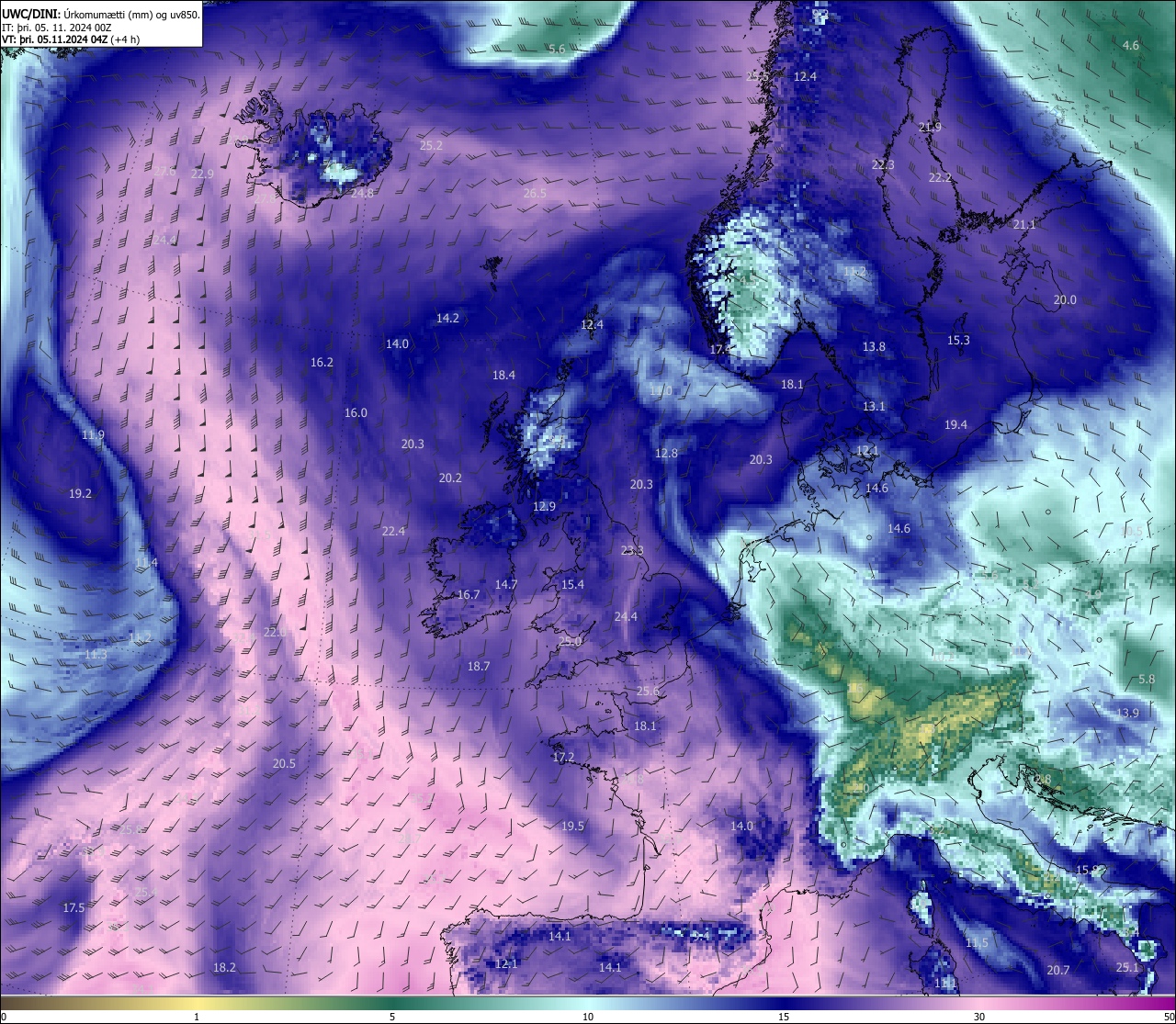Click the 21.9 value over northern Sweden
The image size is (1176, 1024).
click(x=930, y=127)
